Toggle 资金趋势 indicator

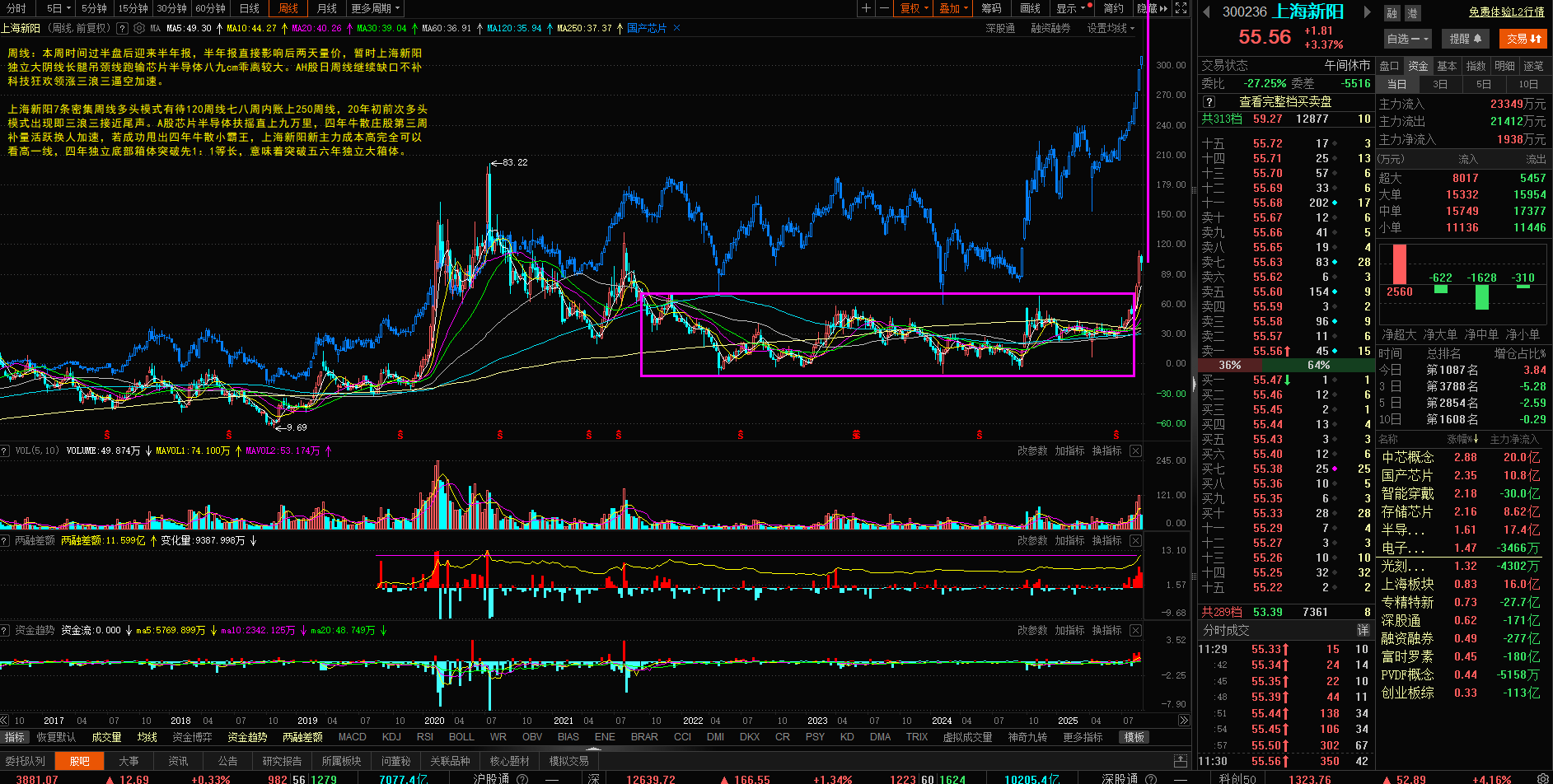click(247, 737)
